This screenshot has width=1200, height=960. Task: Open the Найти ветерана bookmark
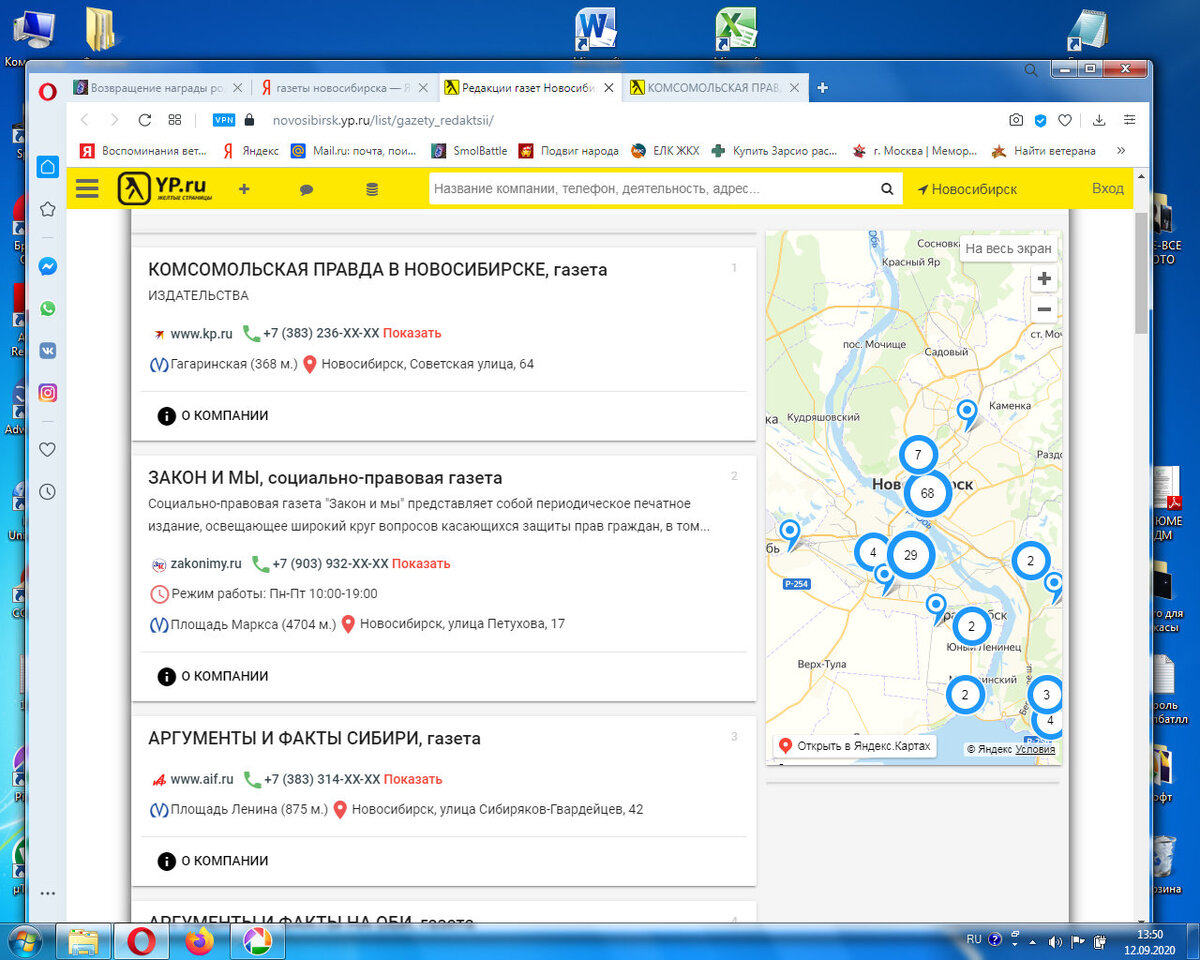tap(1043, 151)
